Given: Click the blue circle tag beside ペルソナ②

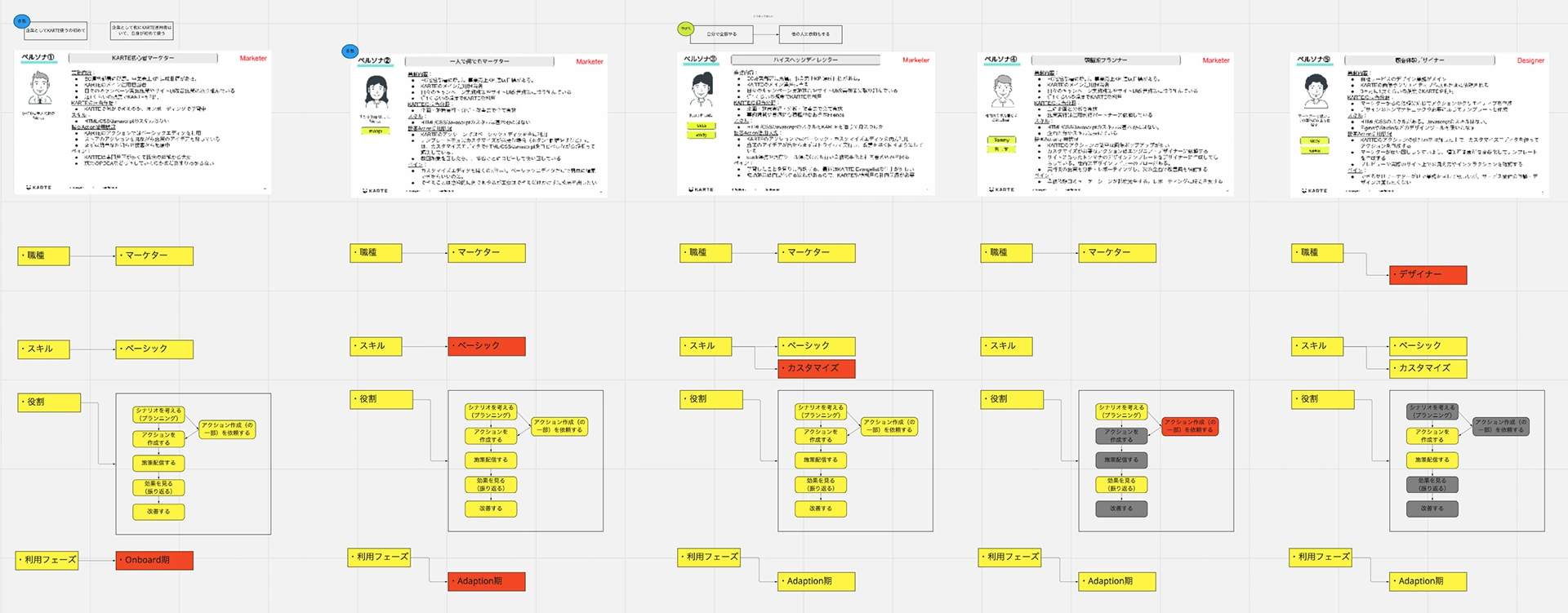Looking at the screenshot, I should [350, 51].
